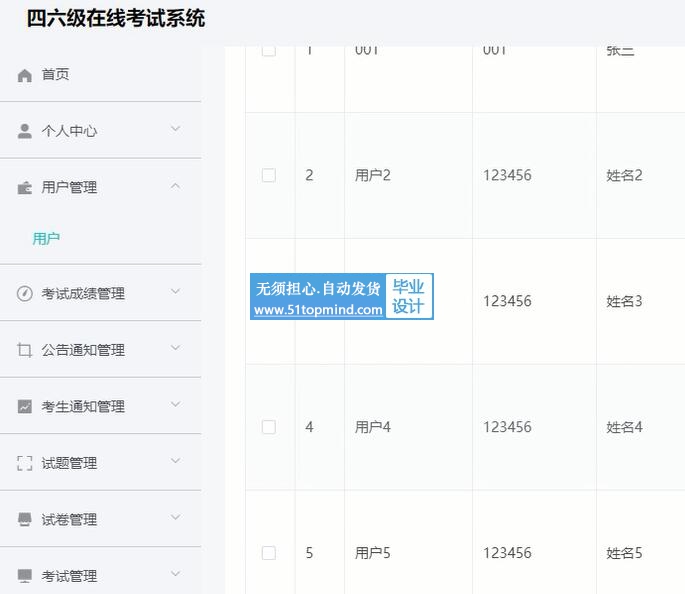Open the 公告通知管理 menu

point(100,350)
